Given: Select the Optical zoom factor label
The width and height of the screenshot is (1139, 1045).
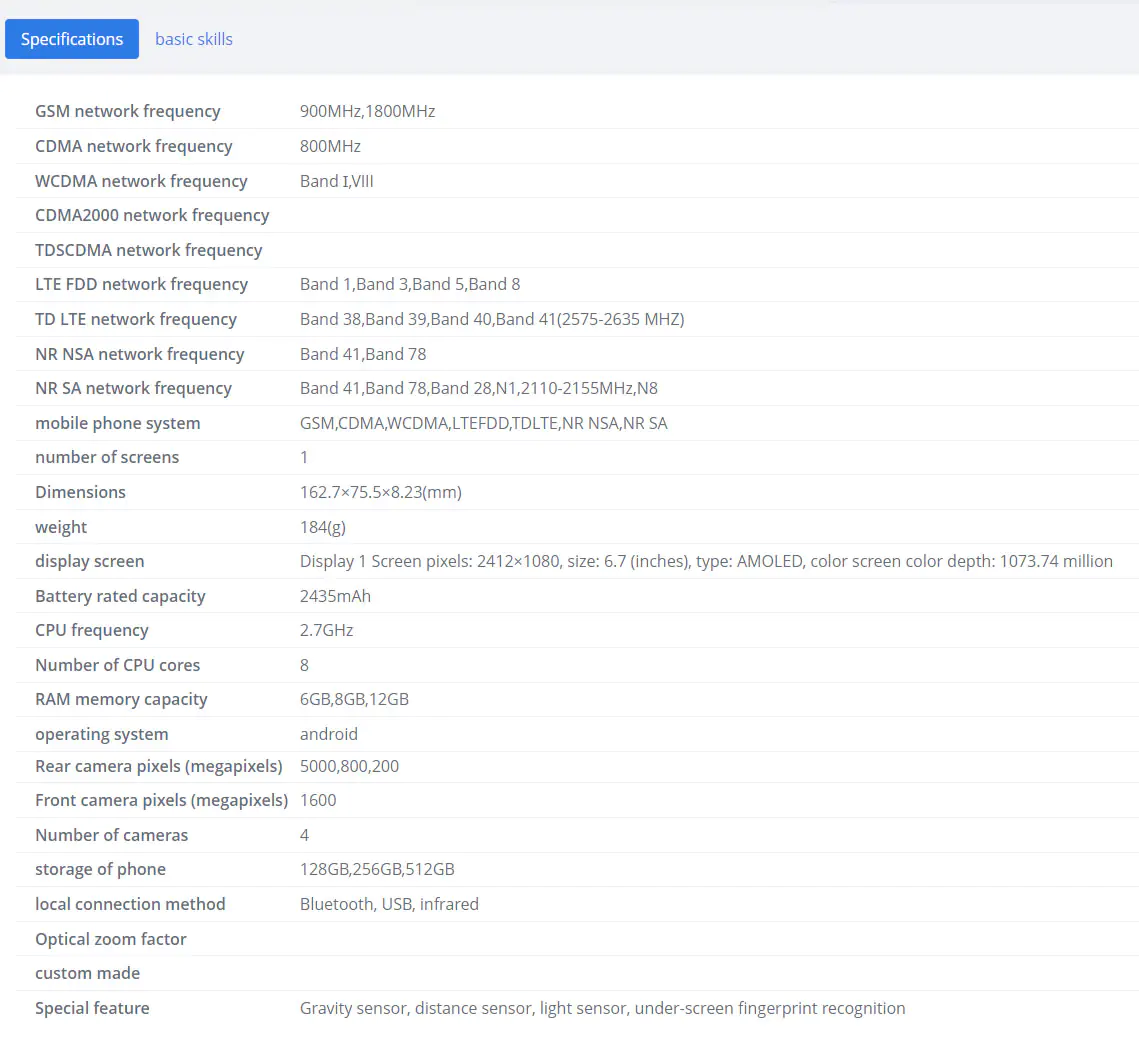Looking at the screenshot, I should click(x=111, y=938).
